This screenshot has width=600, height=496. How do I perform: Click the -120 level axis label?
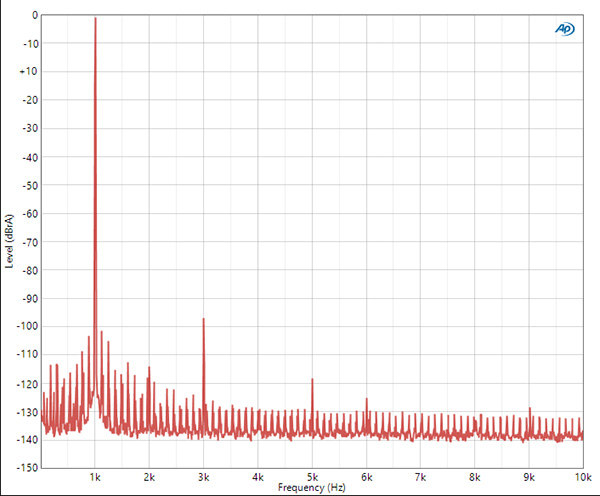tap(28, 384)
